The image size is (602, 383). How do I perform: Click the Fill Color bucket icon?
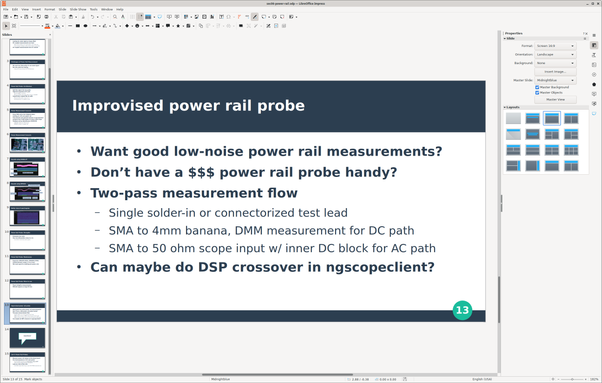(x=58, y=26)
